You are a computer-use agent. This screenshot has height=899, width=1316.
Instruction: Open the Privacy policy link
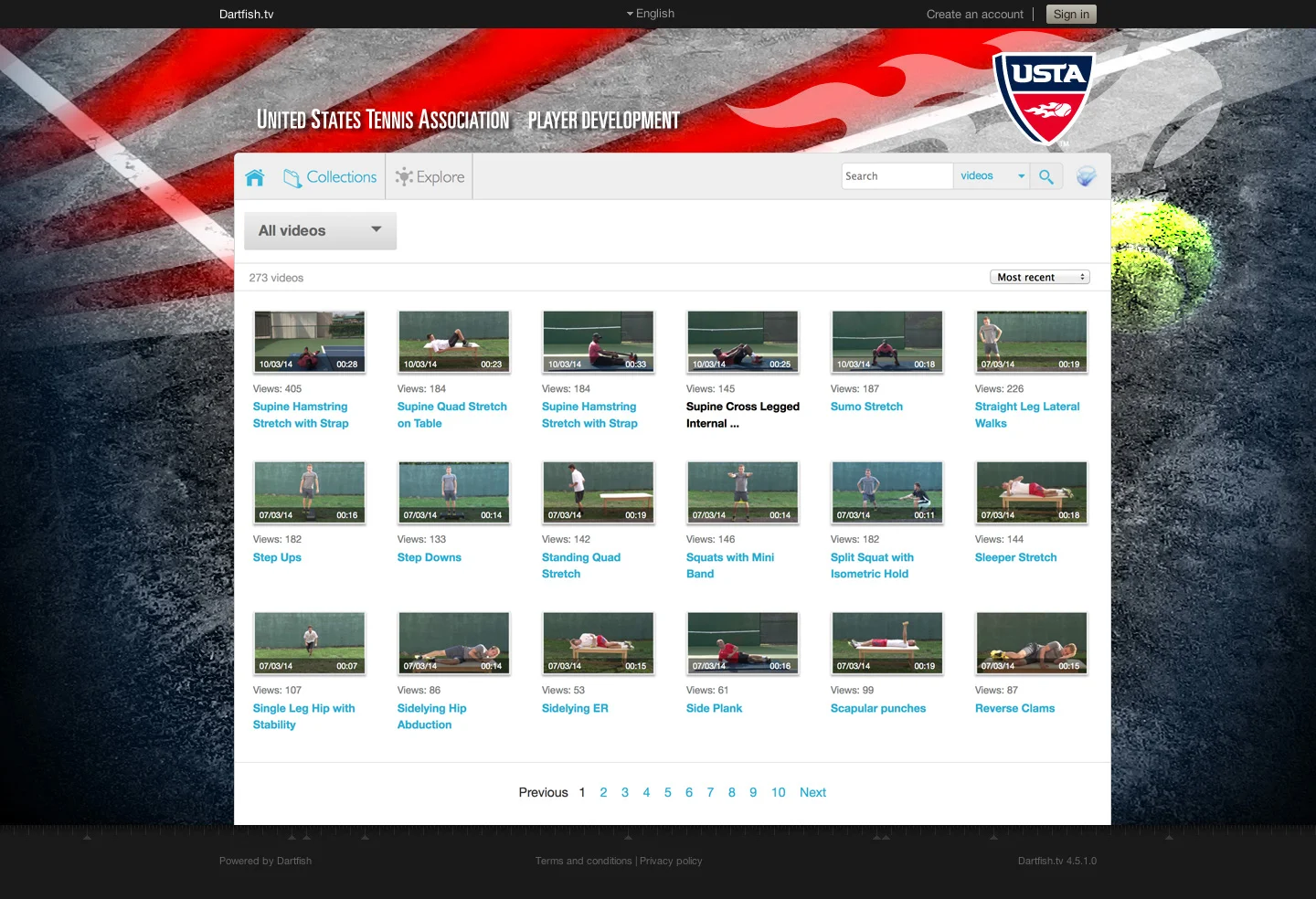pyautogui.click(x=671, y=861)
